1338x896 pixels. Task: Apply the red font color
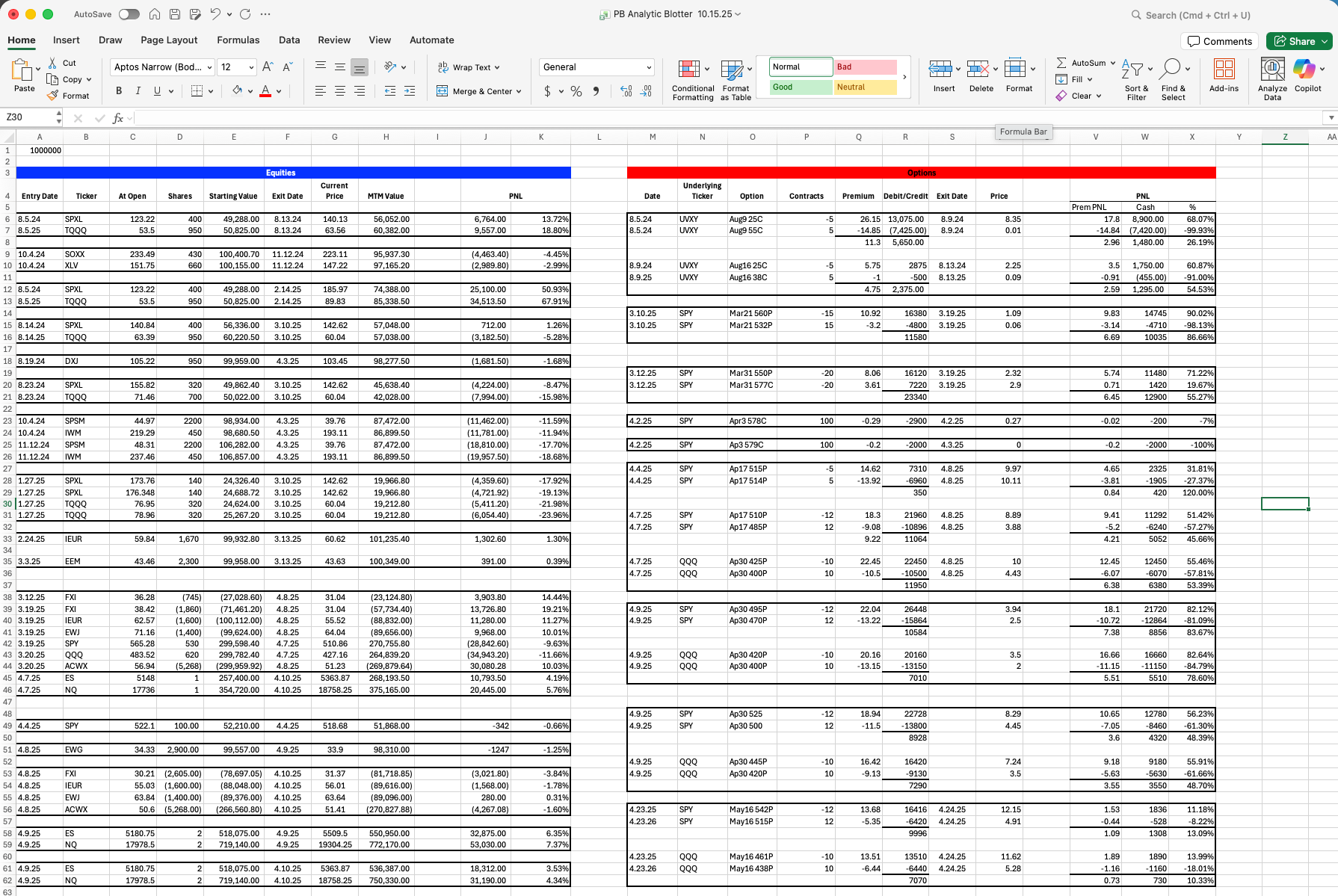pos(265,90)
